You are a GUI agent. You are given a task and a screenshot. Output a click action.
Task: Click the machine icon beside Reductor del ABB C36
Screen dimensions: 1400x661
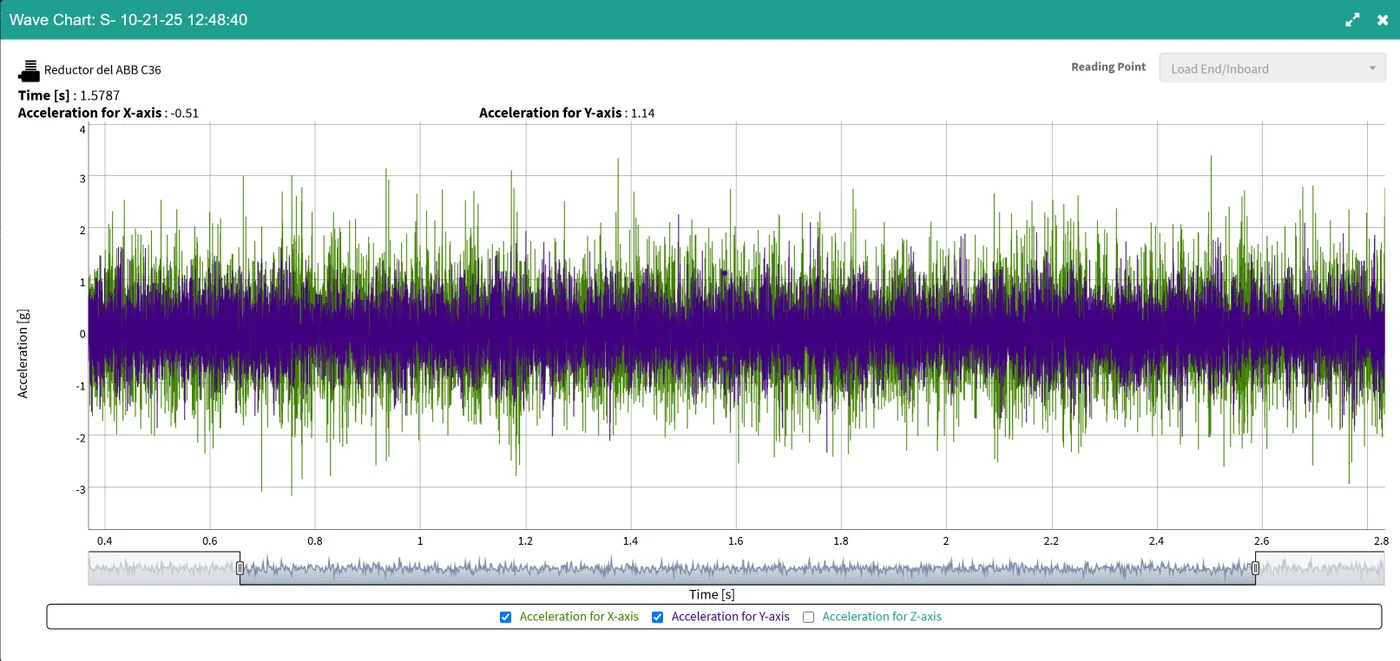(x=29, y=70)
